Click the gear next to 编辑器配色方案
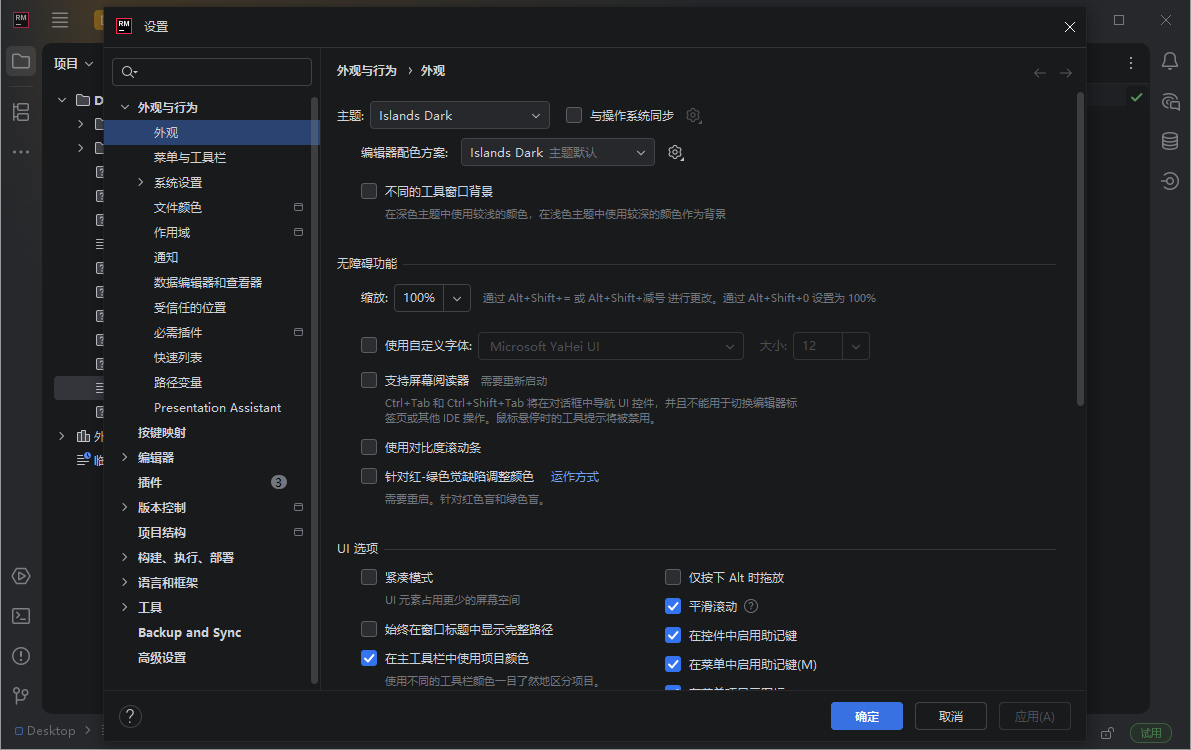The image size is (1191, 750). pos(675,152)
